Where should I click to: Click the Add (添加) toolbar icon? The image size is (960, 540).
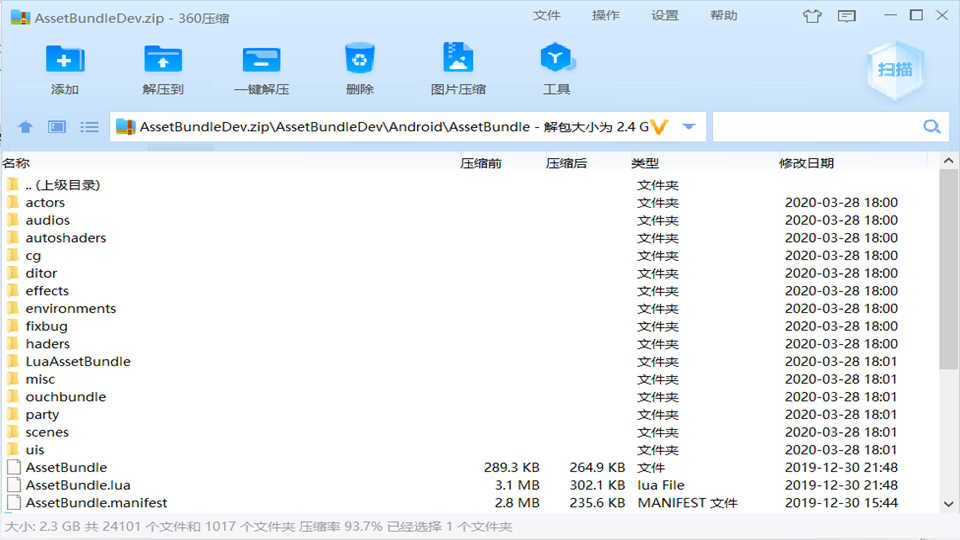[x=64, y=60]
